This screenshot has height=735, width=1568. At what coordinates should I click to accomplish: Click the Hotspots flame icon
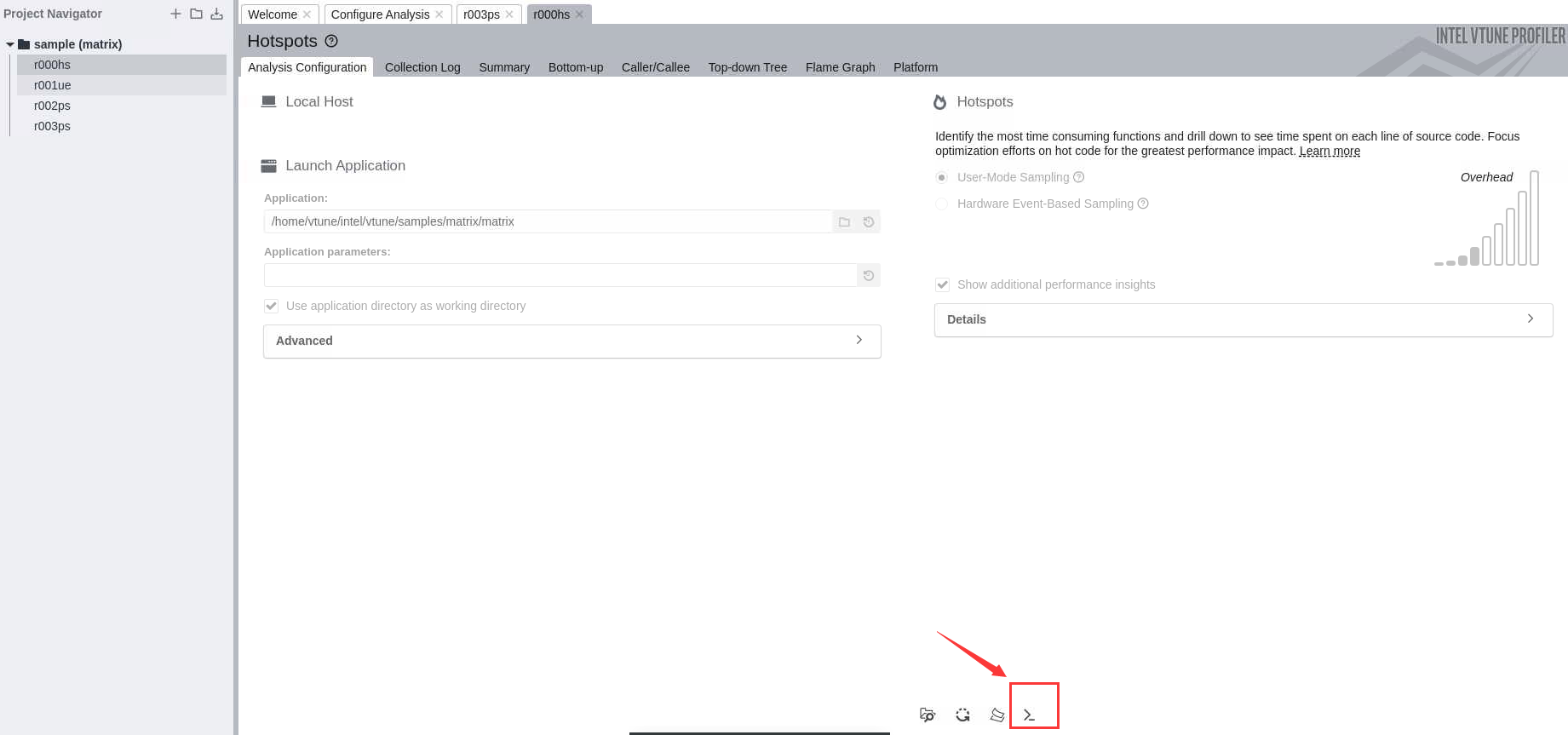tap(940, 102)
